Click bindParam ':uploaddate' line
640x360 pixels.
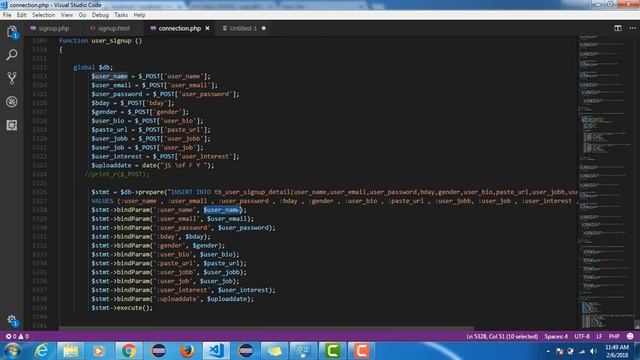(x=172, y=299)
